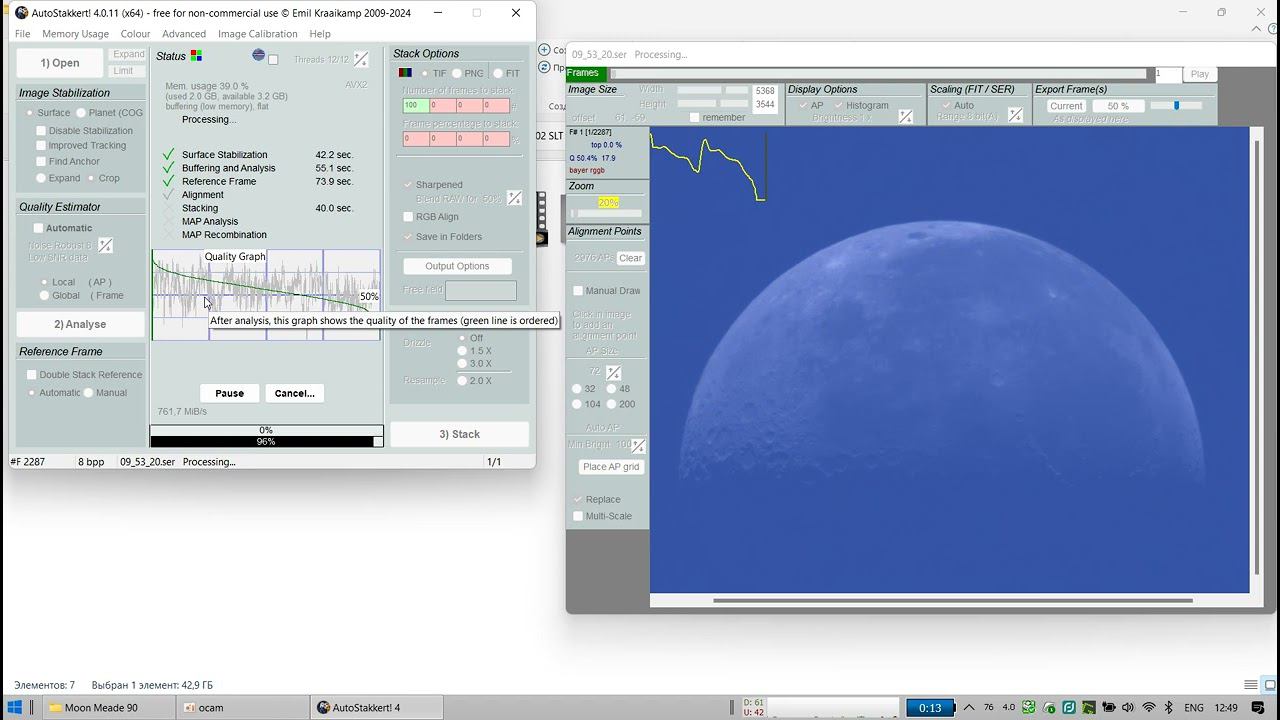Click the AP Size plus/minus adjust icon

613,372
